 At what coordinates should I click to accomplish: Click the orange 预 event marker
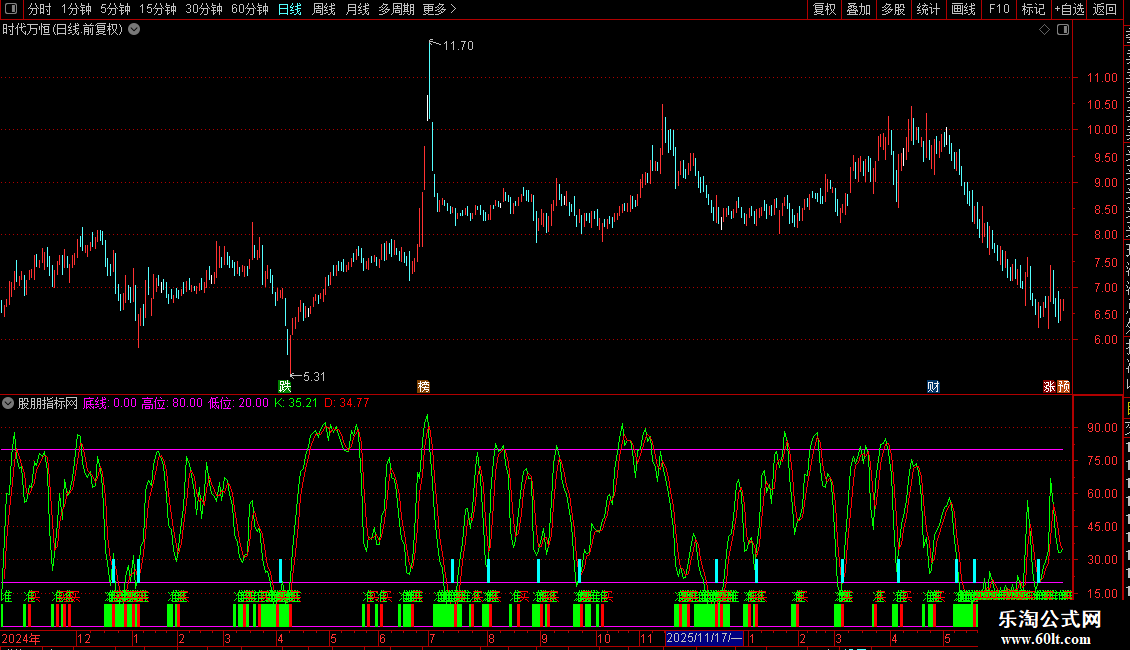tap(1063, 386)
